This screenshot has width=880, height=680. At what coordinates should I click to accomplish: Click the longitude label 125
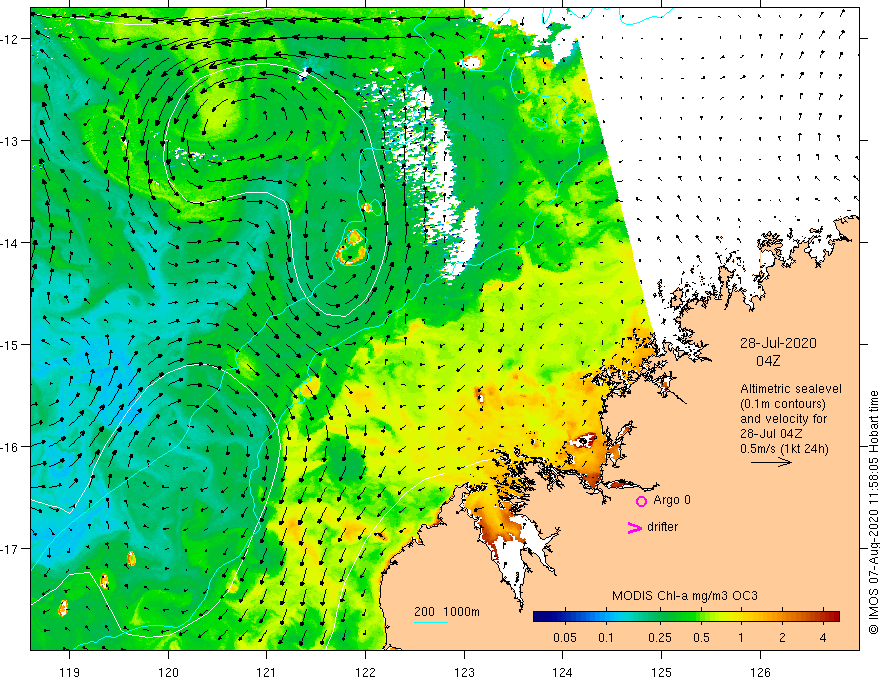[662, 672]
